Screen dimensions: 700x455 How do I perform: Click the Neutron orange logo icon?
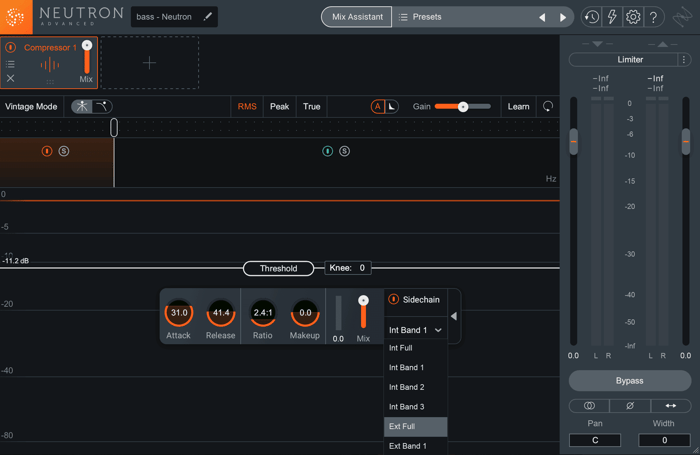pos(16,17)
